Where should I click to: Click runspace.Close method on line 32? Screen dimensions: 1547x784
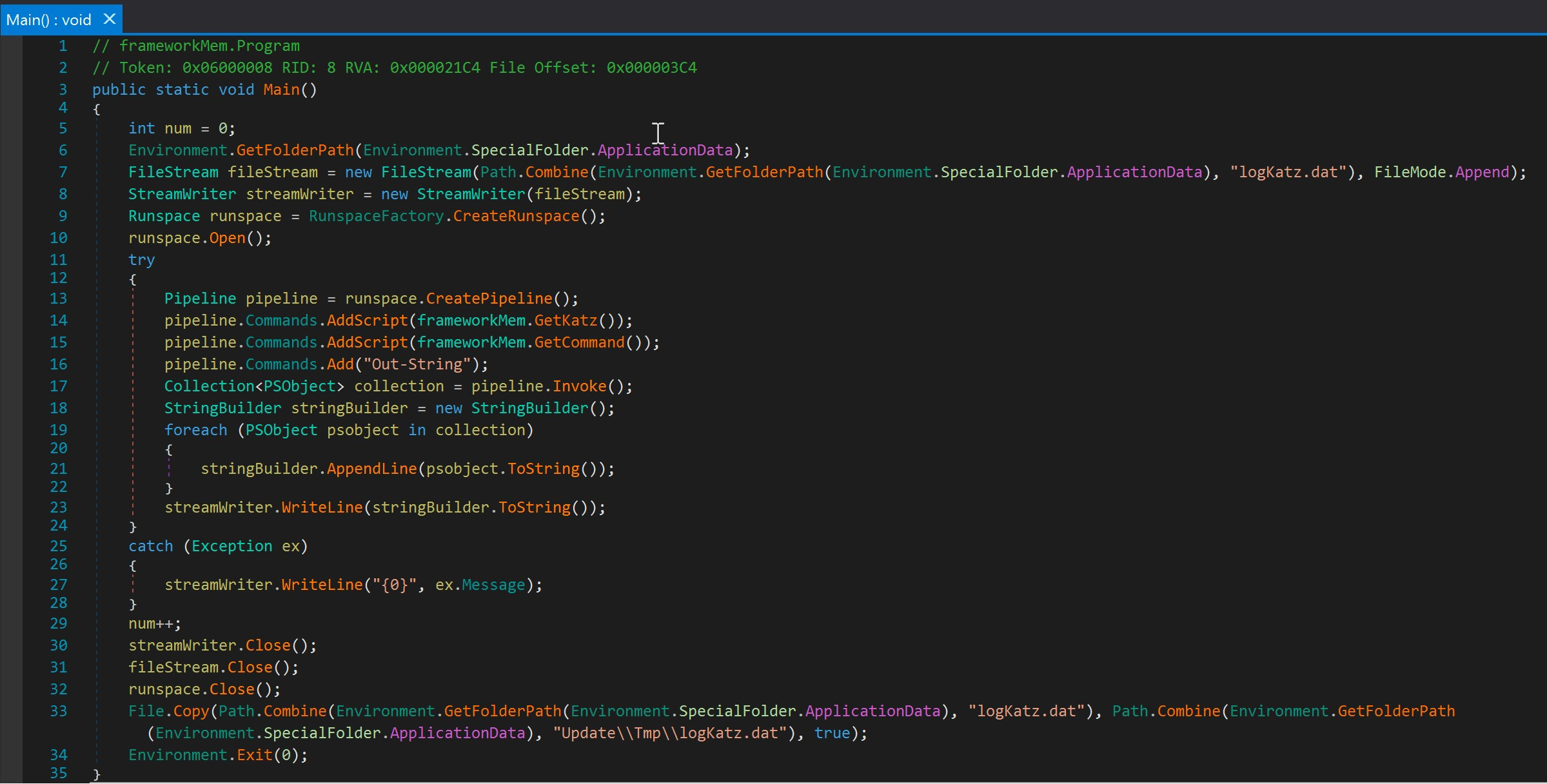(232, 689)
